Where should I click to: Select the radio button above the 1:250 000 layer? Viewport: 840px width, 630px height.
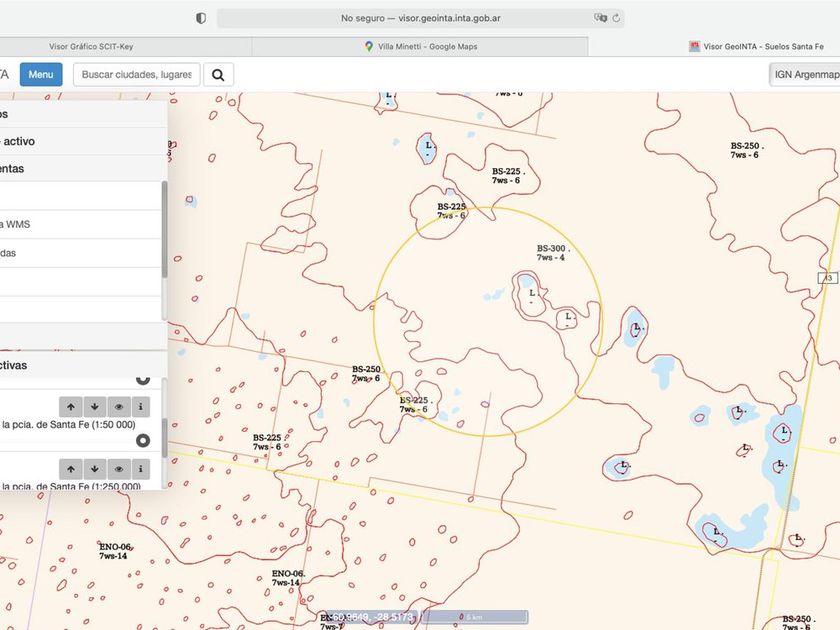pyautogui.click(x=143, y=440)
